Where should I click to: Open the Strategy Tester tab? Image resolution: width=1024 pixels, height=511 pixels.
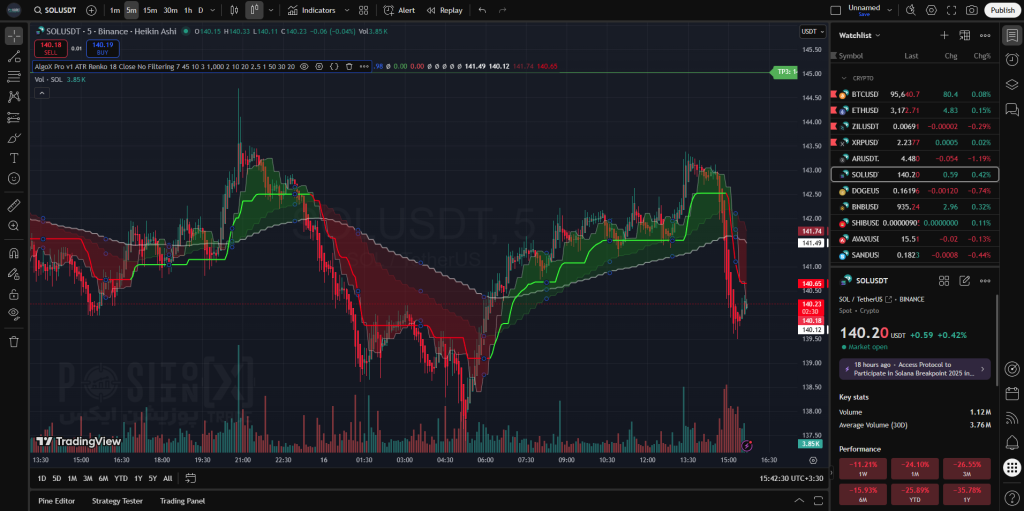(118, 501)
